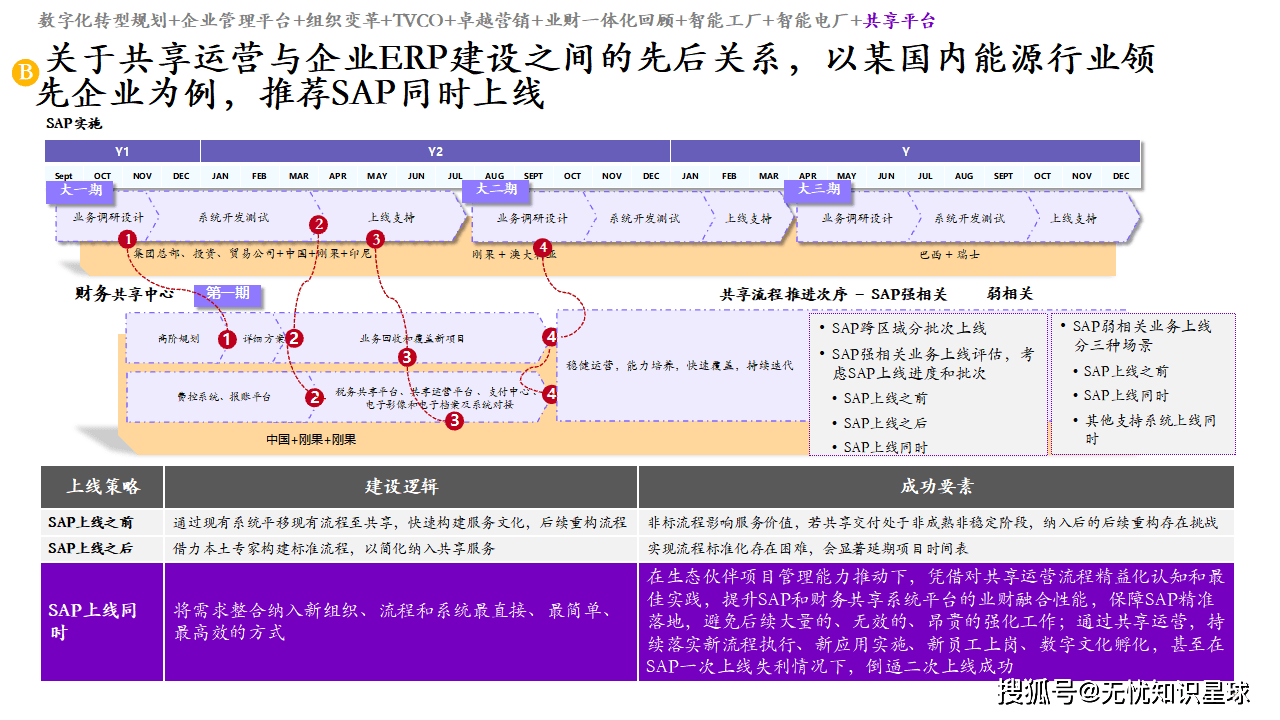Click red circle 4 below 大二期 phase
Image resolution: width=1280 pixels, height=720 pixels.
point(542,246)
